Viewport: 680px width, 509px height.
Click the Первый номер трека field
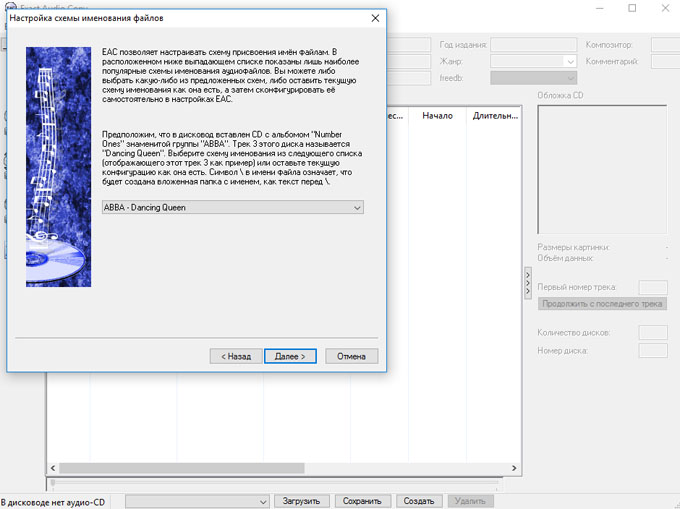point(652,287)
